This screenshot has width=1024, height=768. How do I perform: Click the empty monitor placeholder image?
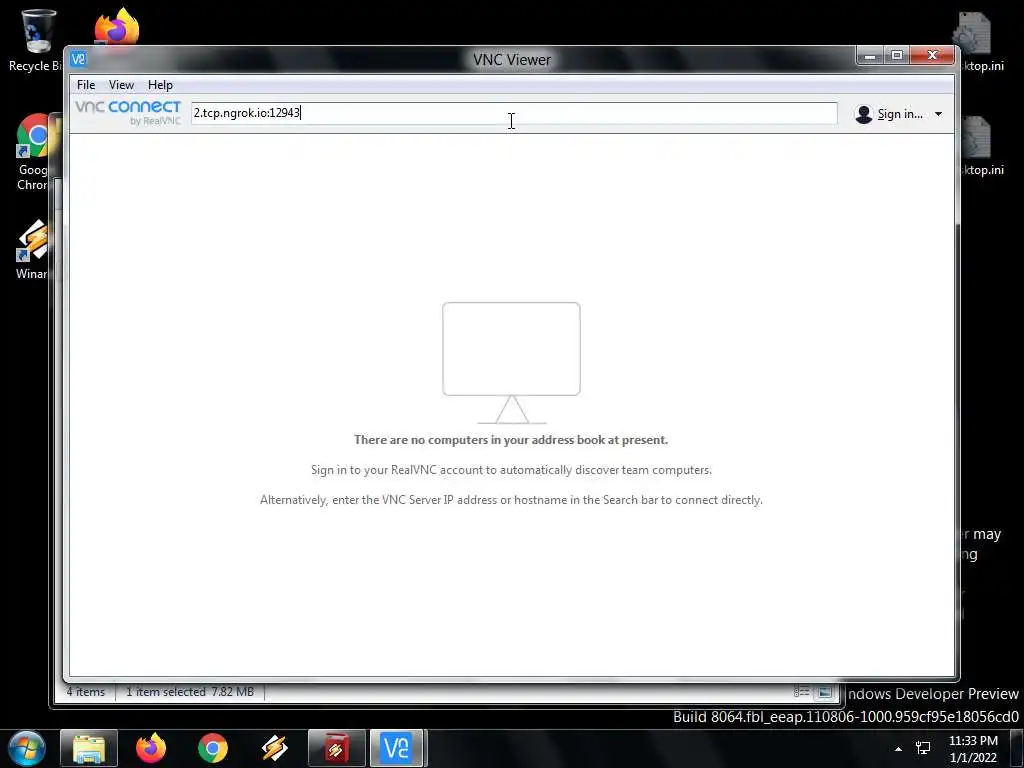click(x=511, y=362)
